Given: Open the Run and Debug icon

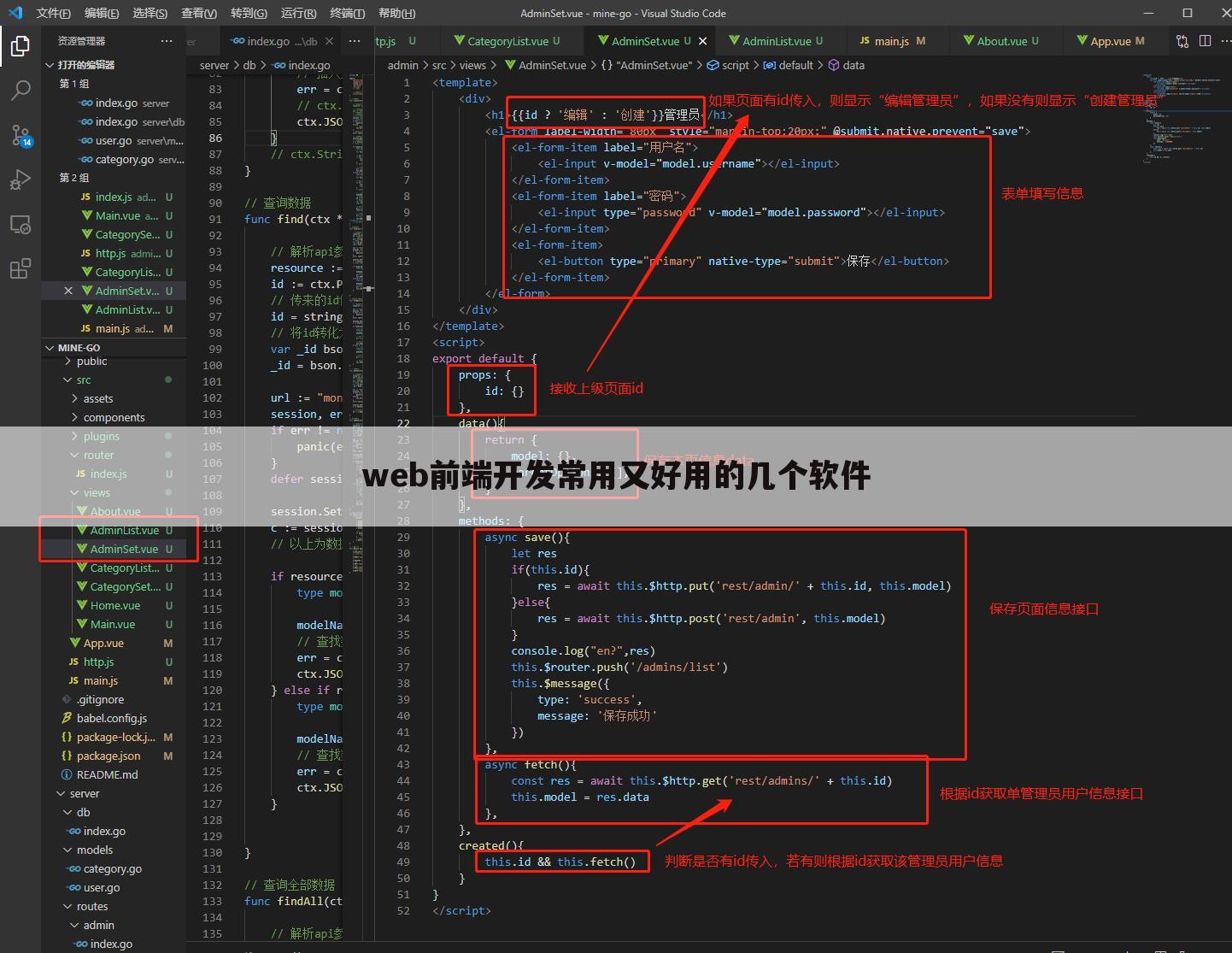Looking at the screenshot, I should (x=20, y=179).
